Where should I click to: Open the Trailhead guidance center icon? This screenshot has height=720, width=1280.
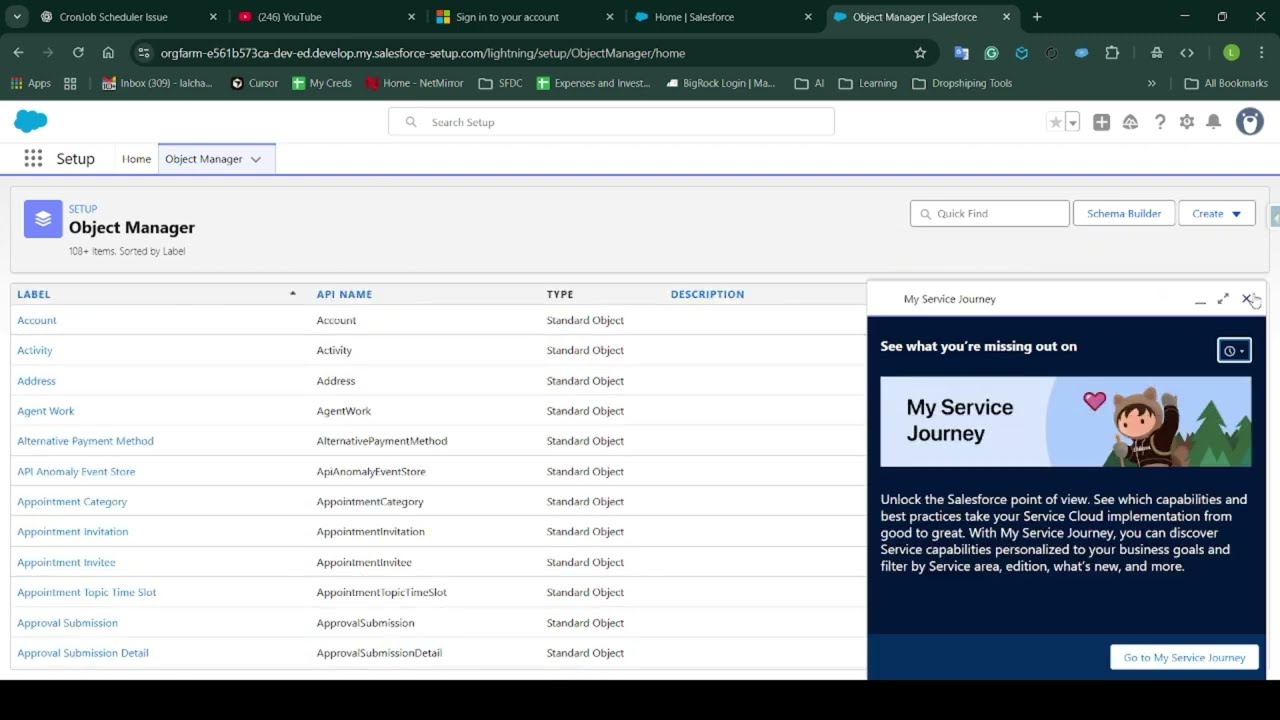point(1130,122)
